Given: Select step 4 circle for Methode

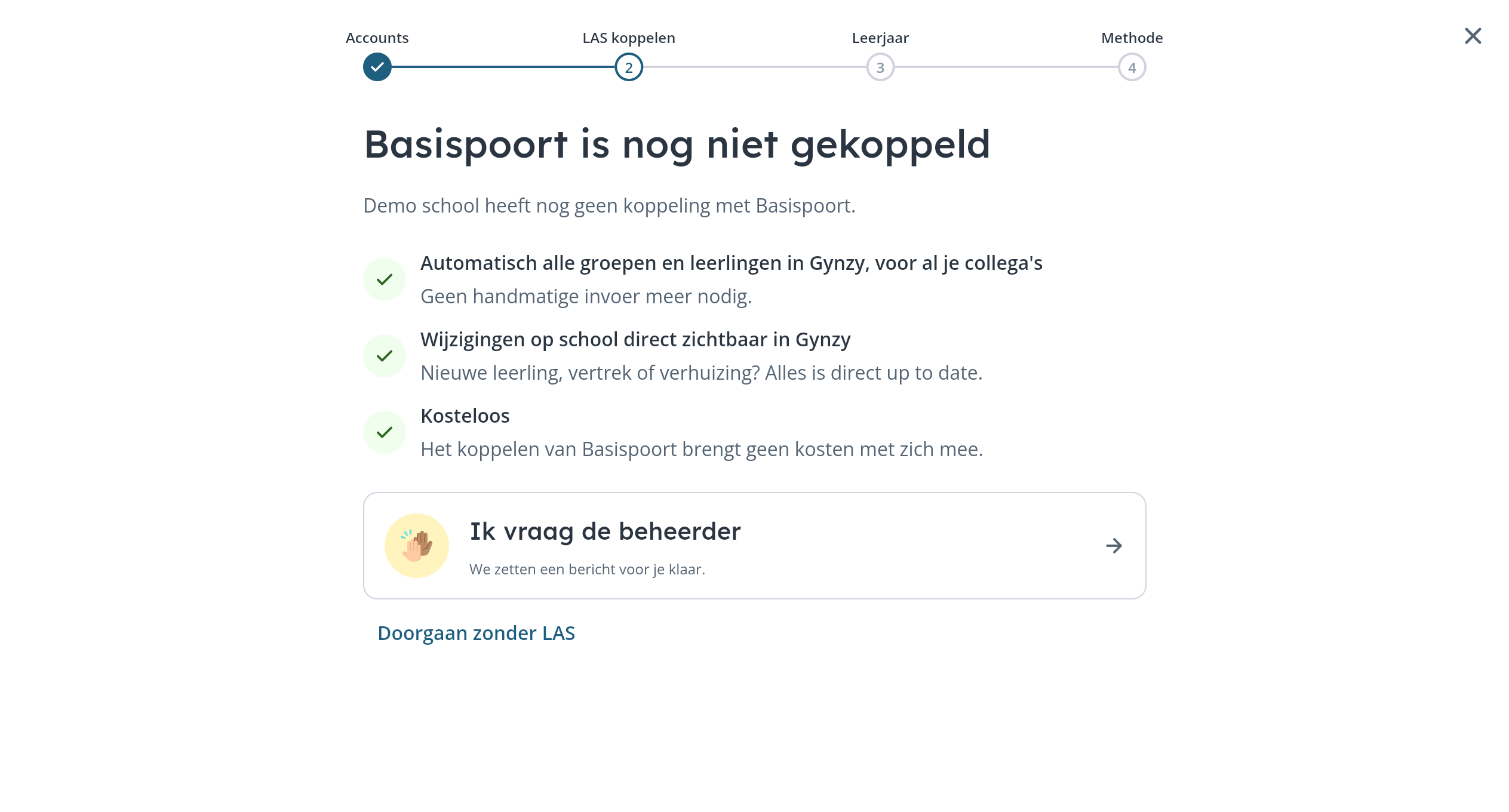Looking at the screenshot, I should 1132,67.
